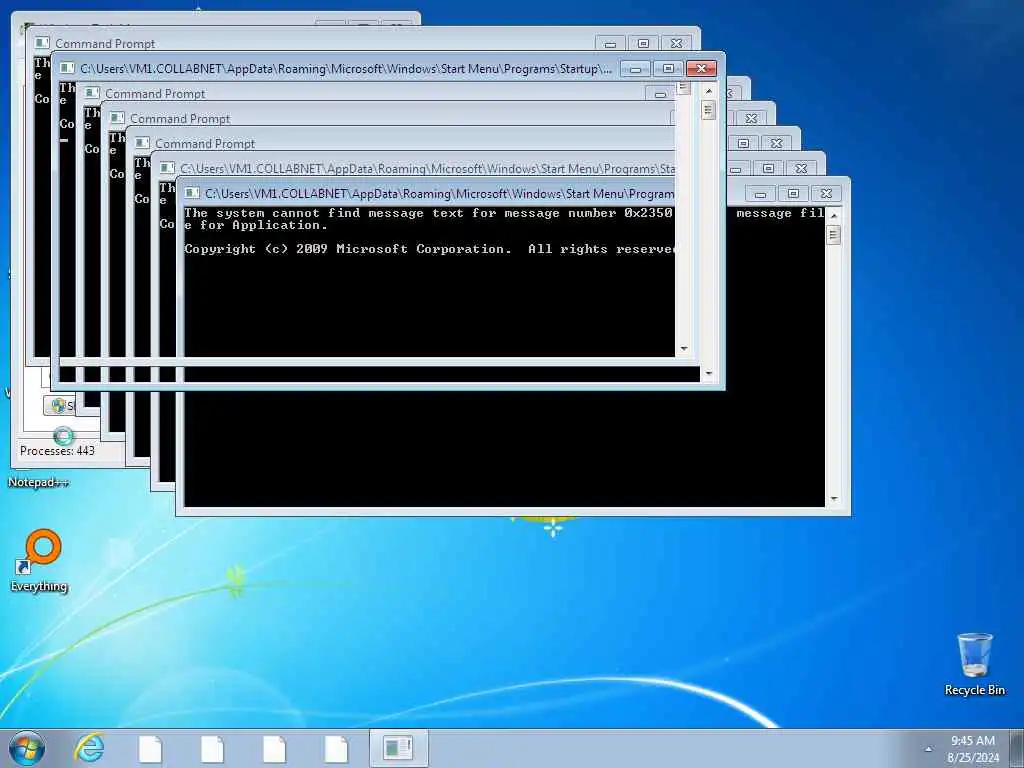Click scroll-up arrow in the 0x2350 console
Image resolution: width=1024 pixels, height=768 pixels.
833,216
